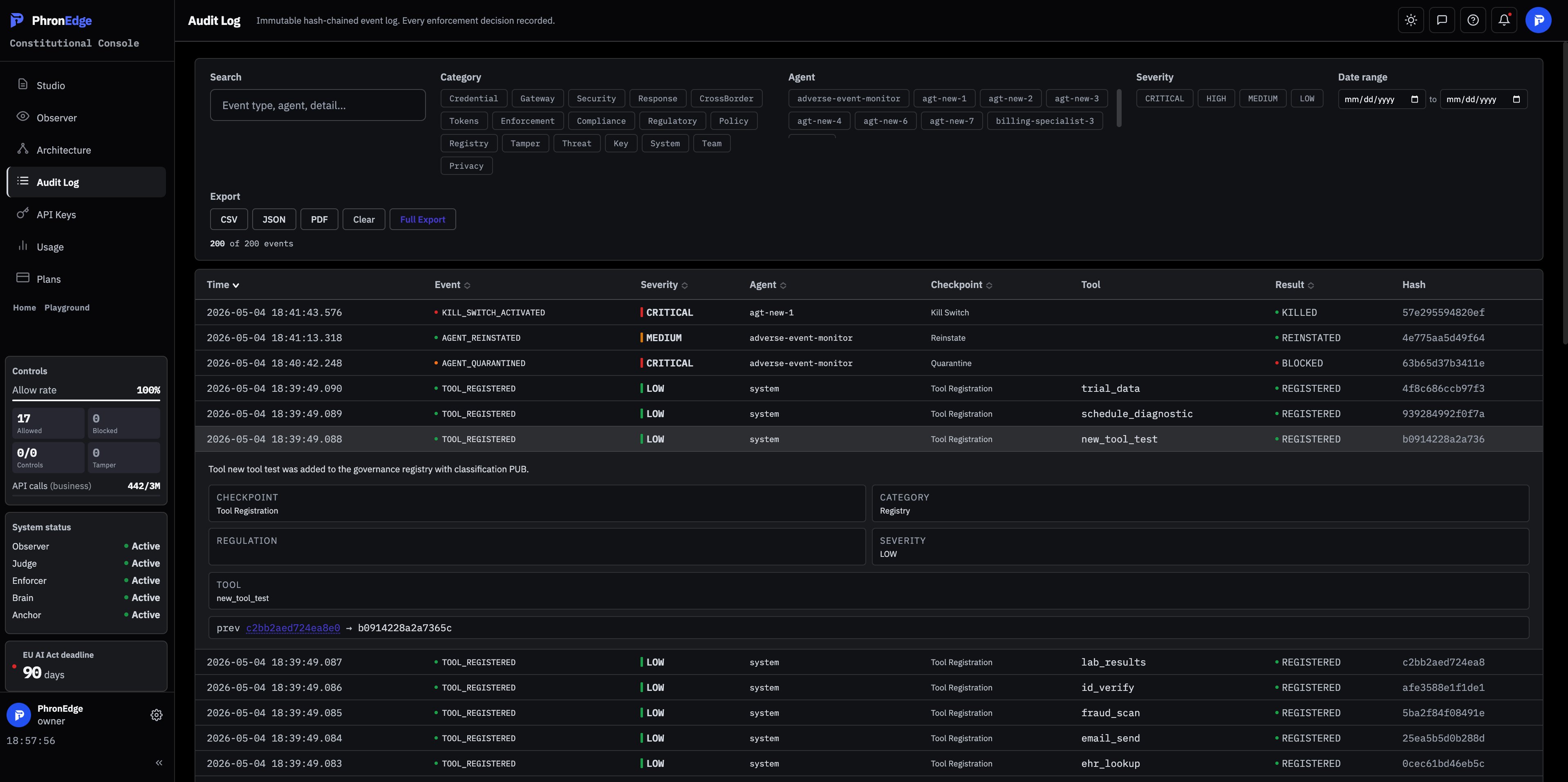Go to Usage page
This screenshot has width=1568, height=782.
point(86,246)
